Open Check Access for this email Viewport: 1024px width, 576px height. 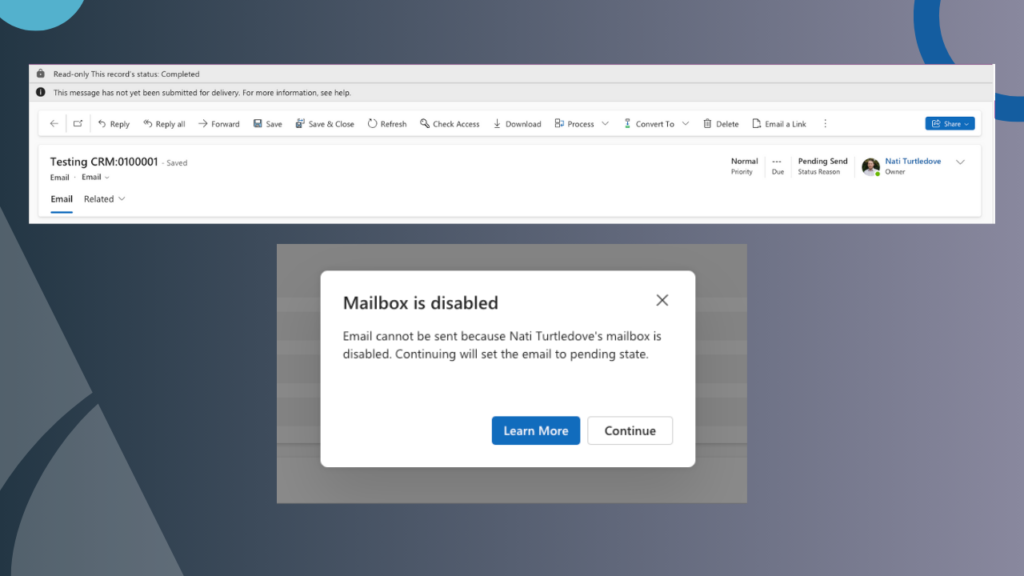pyautogui.click(x=449, y=123)
